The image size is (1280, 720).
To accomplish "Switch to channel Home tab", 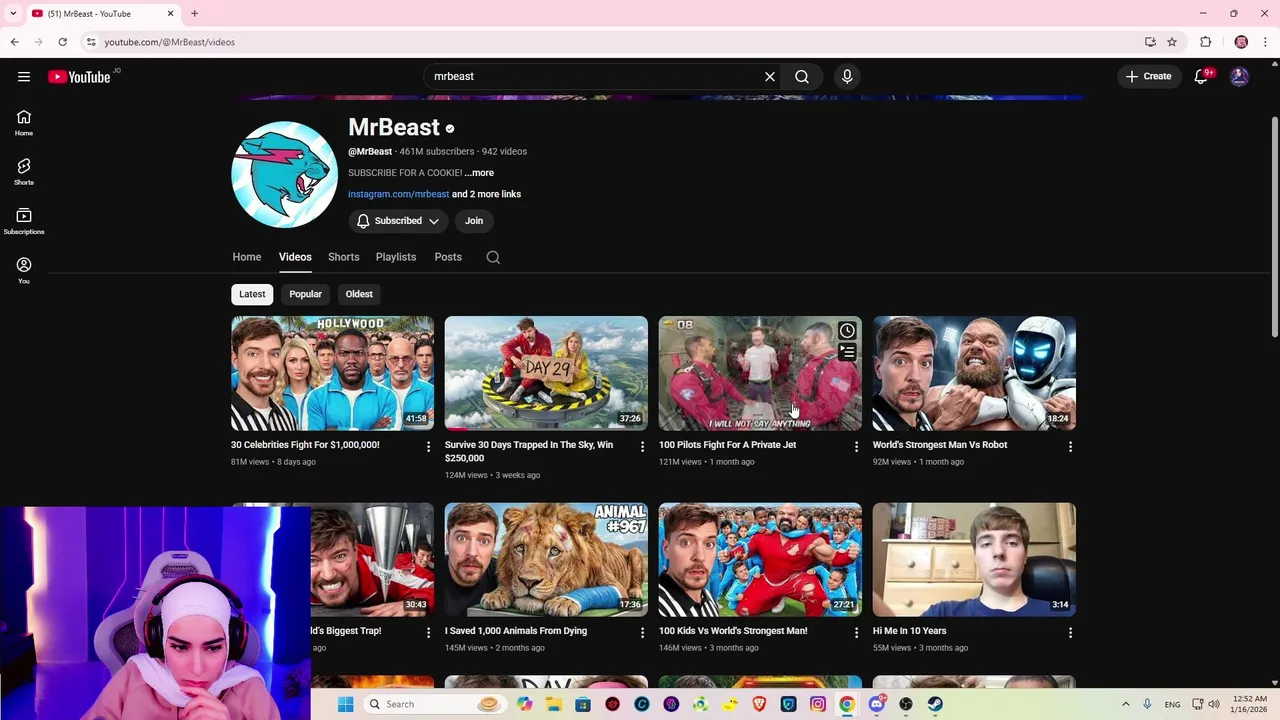I will pos(247,257).
